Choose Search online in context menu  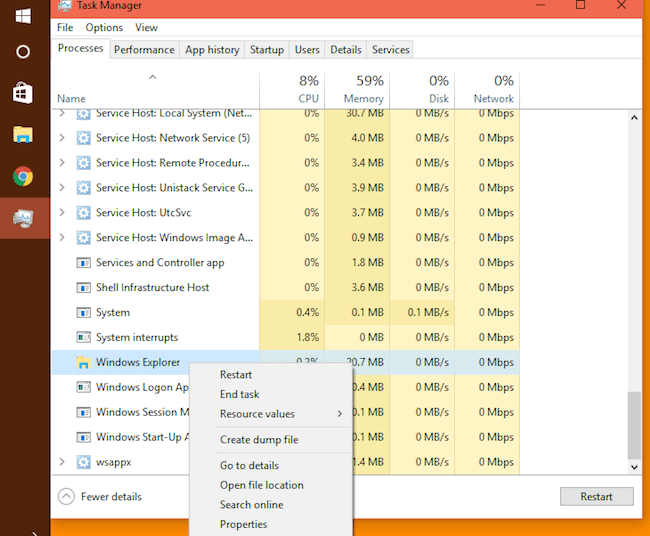[x=252, y=504]
